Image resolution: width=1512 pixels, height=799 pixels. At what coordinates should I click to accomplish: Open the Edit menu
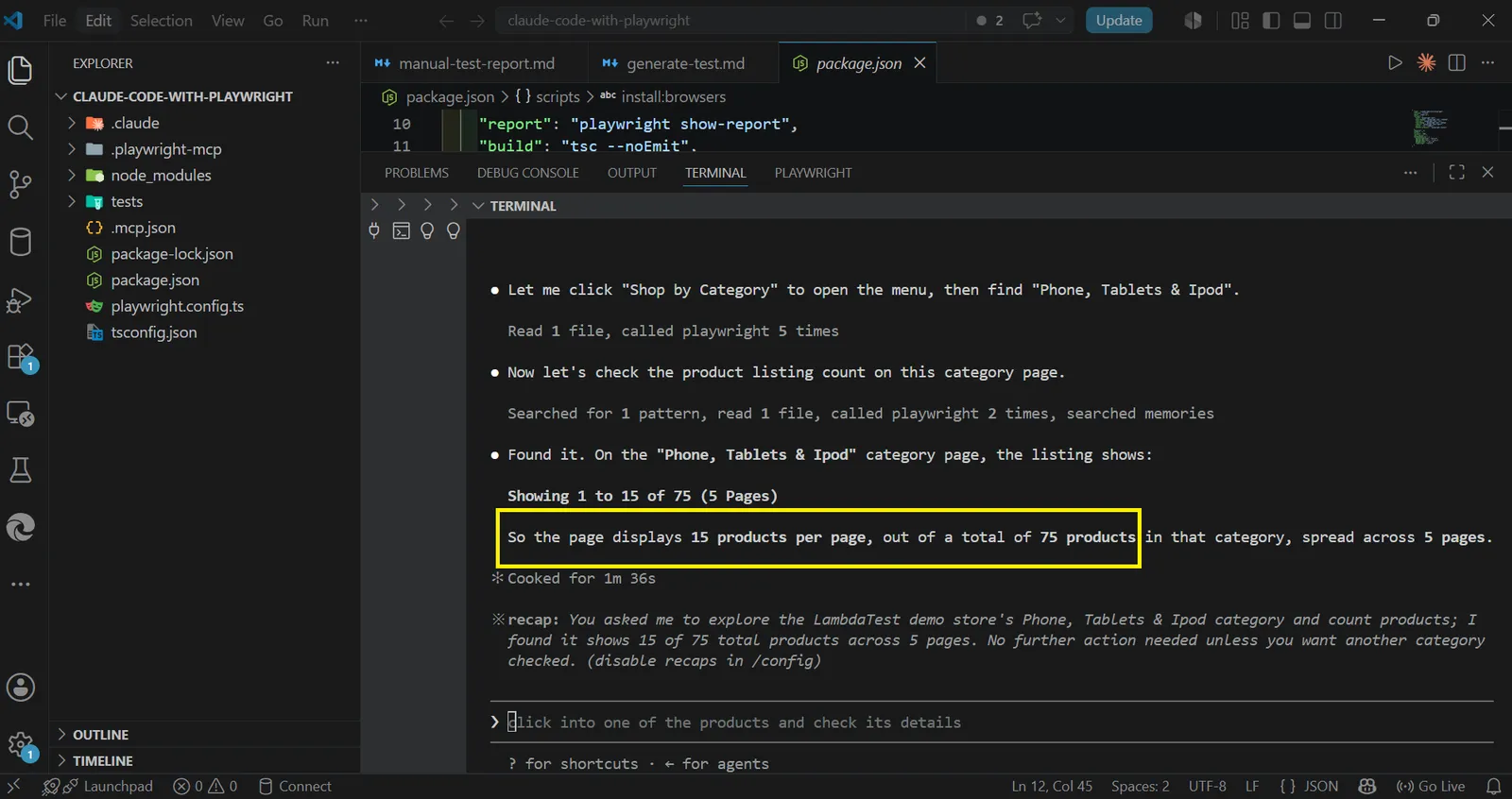(98, 20)
